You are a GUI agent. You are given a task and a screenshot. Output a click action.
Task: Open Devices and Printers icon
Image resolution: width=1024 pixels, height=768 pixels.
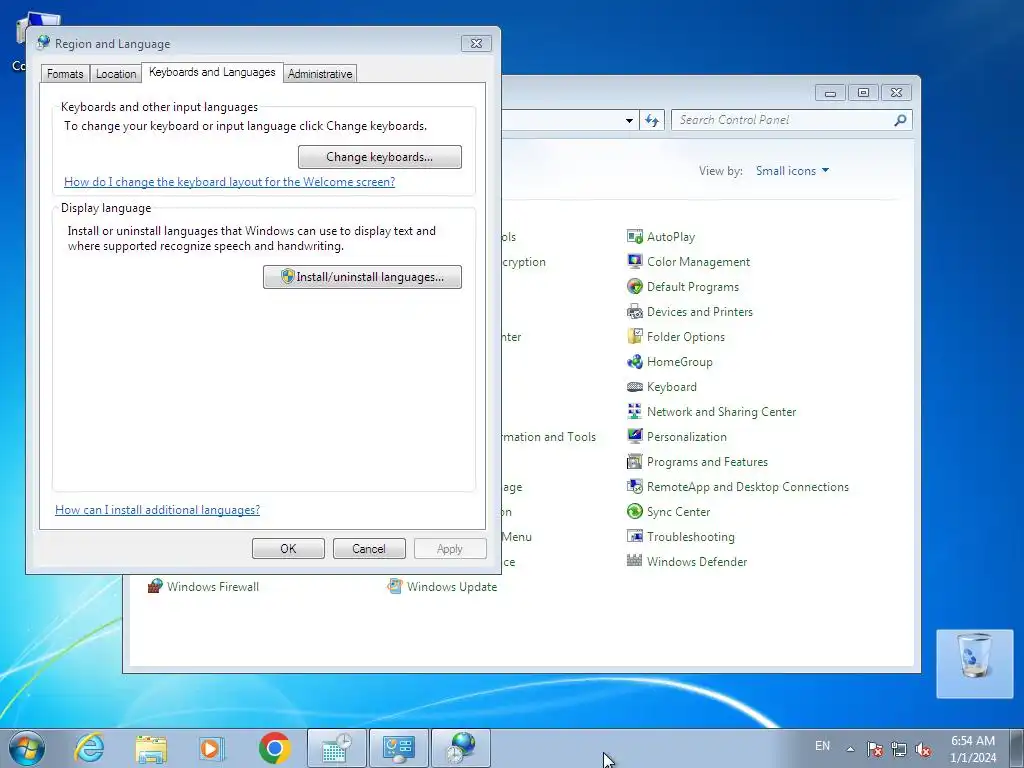pyautogui.click(x=634, y=312)
